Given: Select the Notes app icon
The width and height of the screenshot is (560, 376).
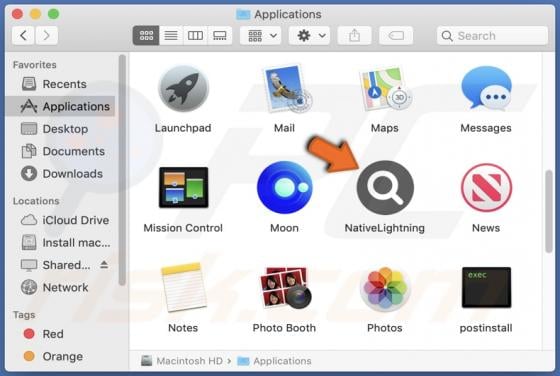Looking at the screenshot, I should point(183,287).
